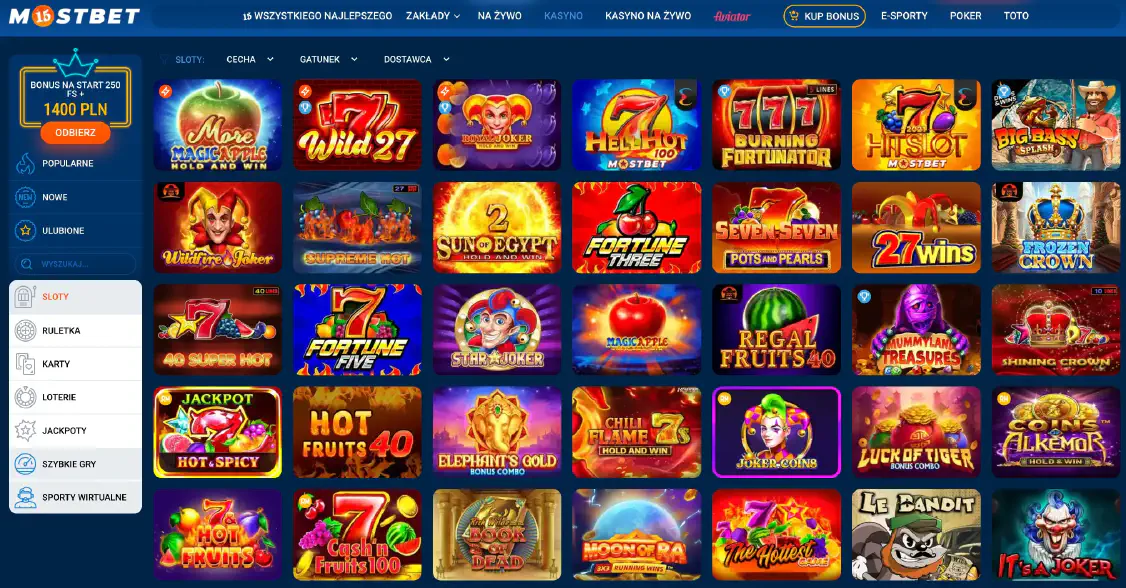This screenshot has height=588, width=1126.
Task: Click the Odbierz bonus button
Action: tap(75, 133)
